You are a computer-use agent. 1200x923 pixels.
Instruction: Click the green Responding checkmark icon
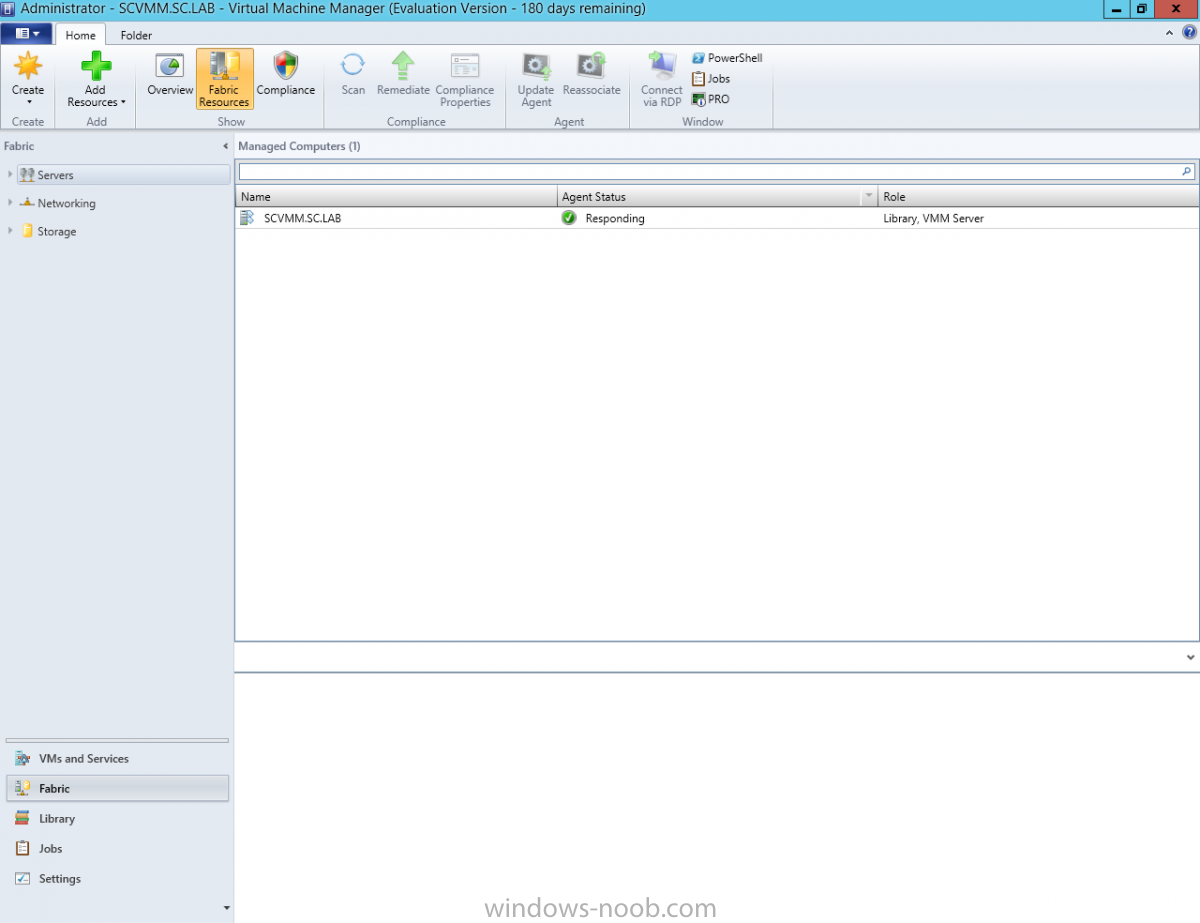(x=569, y=218)
